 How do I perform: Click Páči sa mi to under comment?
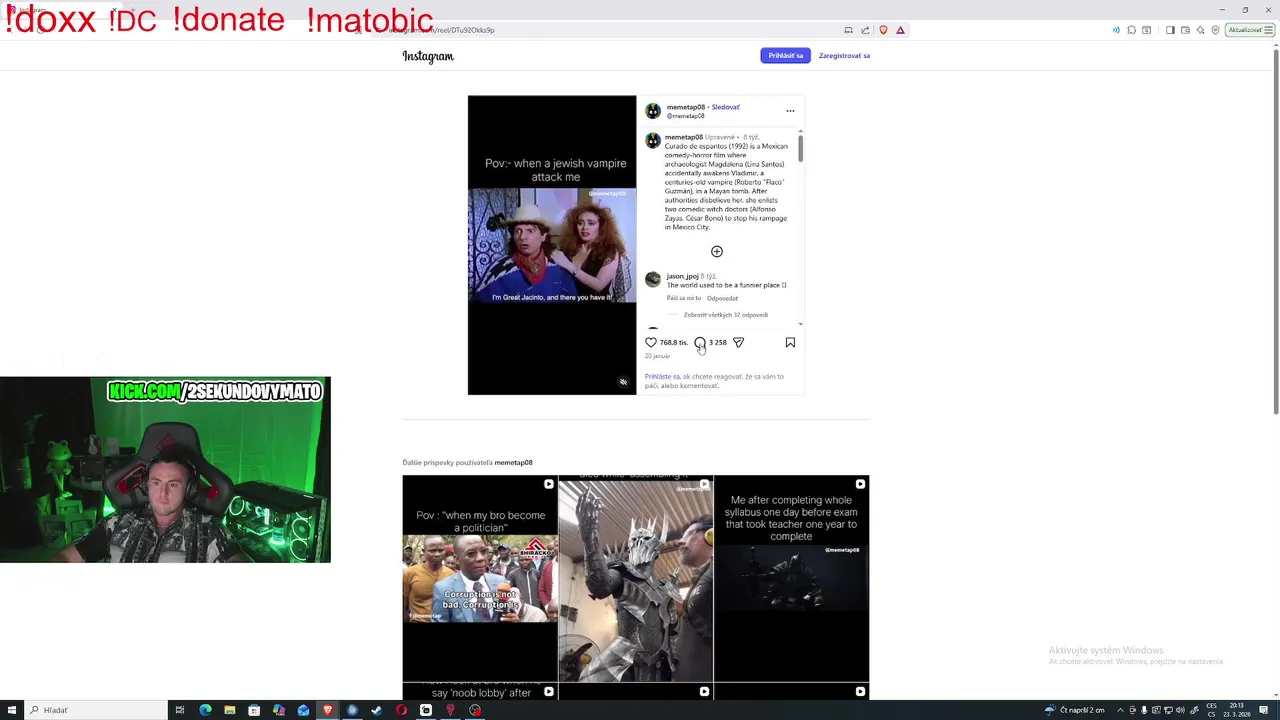coord(684,298)
